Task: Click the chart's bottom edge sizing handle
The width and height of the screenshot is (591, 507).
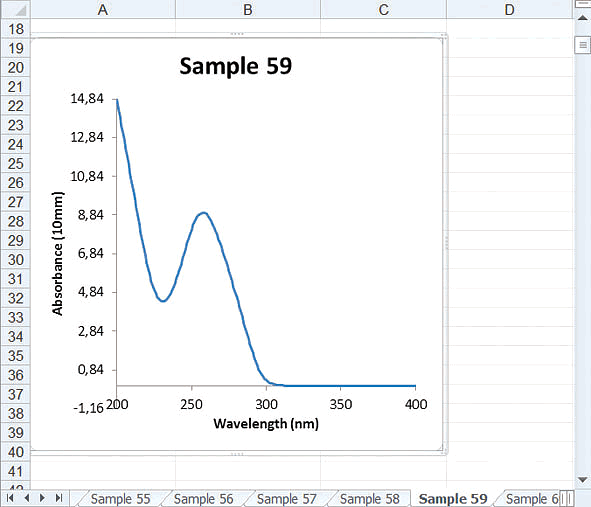Action: 237,454
